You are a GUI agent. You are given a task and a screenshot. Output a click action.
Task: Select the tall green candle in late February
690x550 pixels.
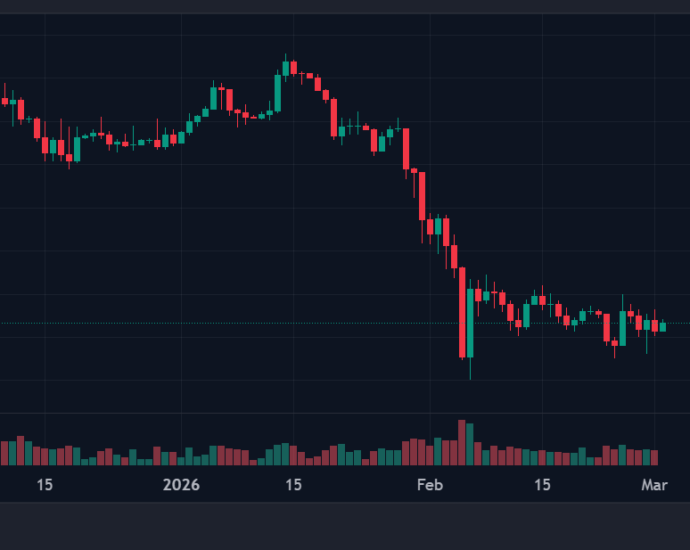pyautogui.click(x=622, y=328)
